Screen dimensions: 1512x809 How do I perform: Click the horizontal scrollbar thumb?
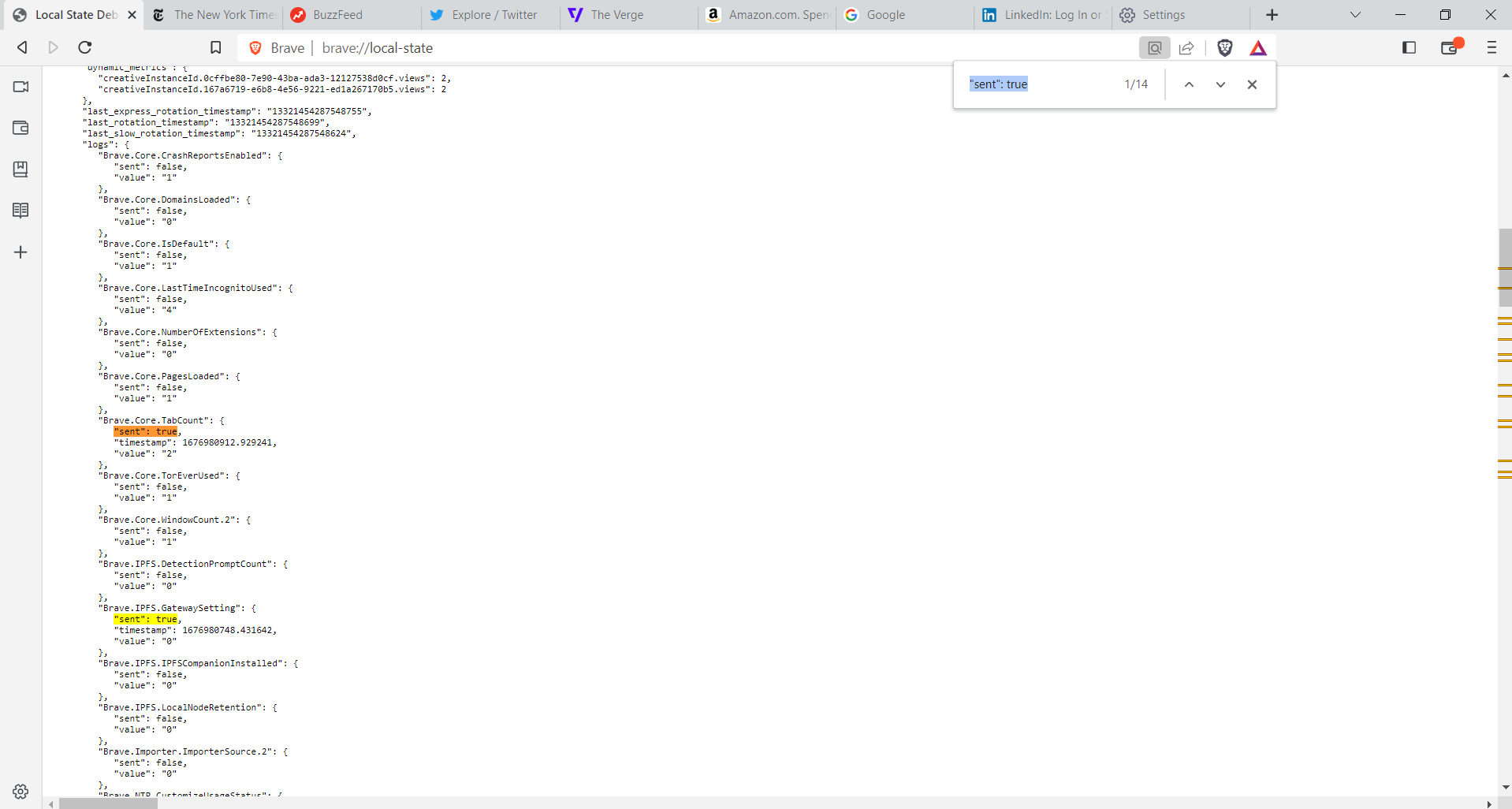pyautogui.click(x=108, y=803)
